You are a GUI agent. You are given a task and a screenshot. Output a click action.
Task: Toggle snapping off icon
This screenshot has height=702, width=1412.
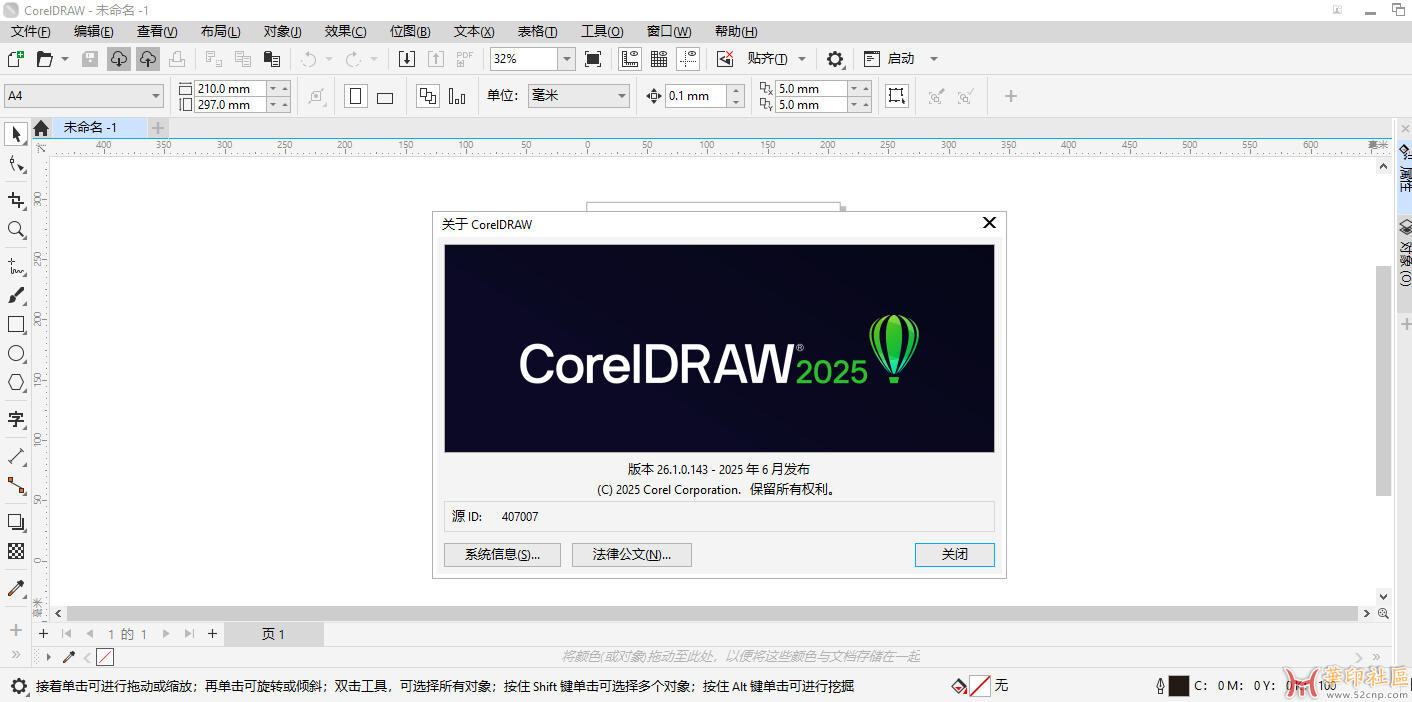tap(726, 59)
